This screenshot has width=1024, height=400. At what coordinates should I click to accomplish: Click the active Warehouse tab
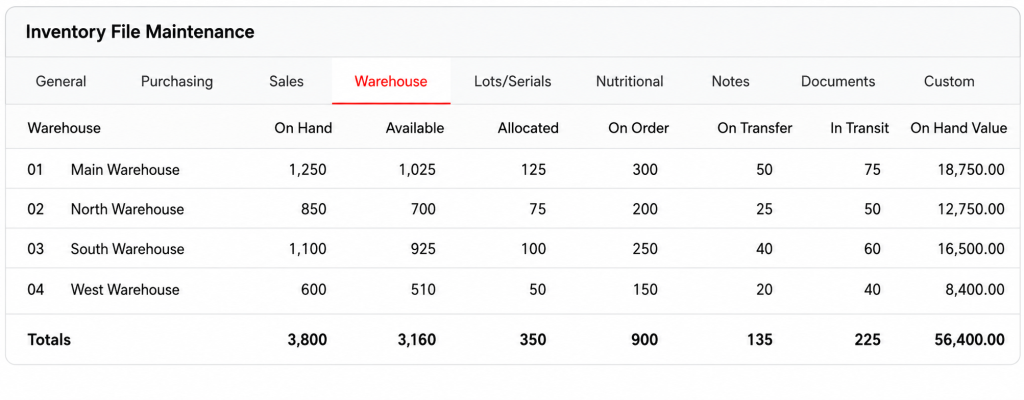391,82
